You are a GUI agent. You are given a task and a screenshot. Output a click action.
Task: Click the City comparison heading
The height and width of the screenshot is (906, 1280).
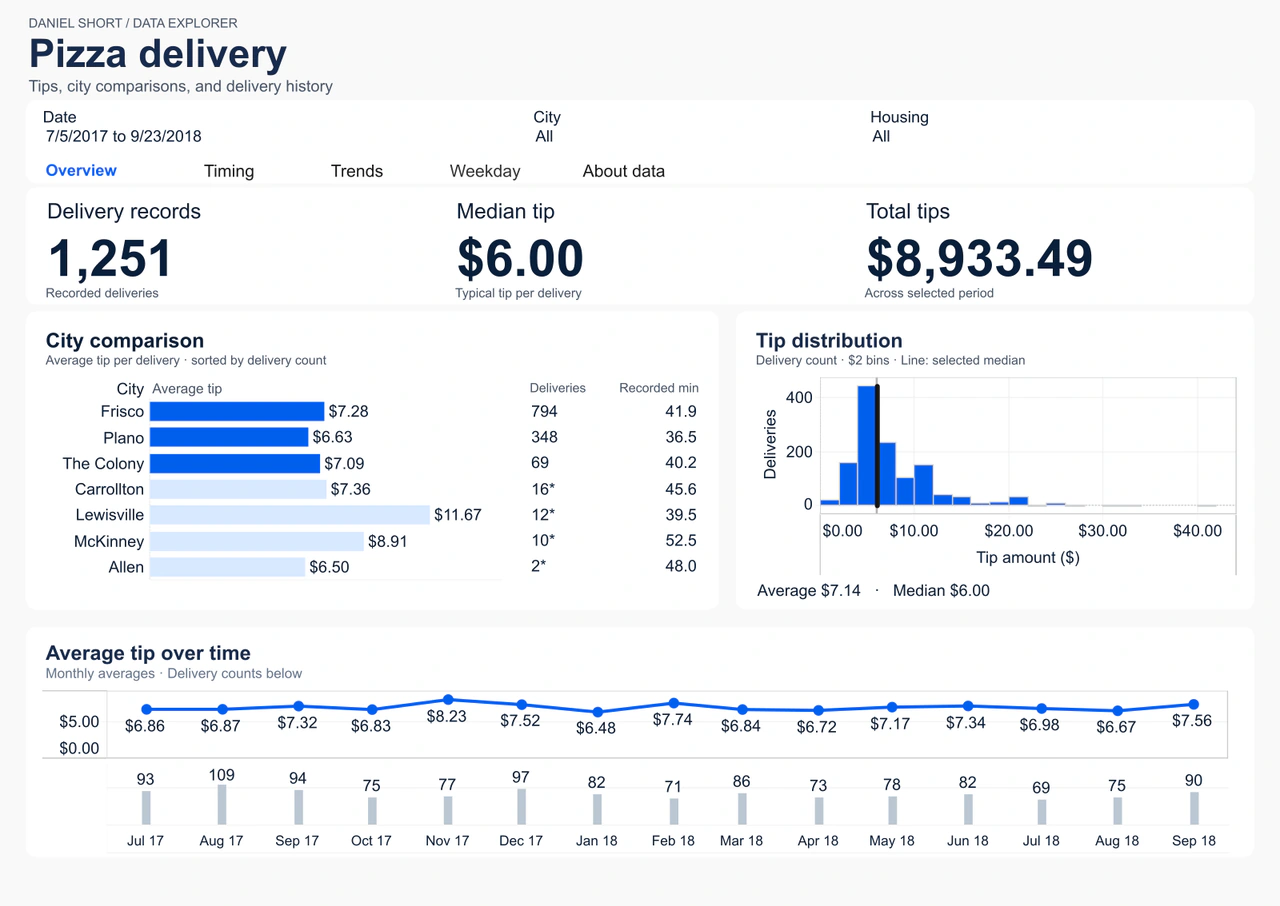(x=125, y=341)
